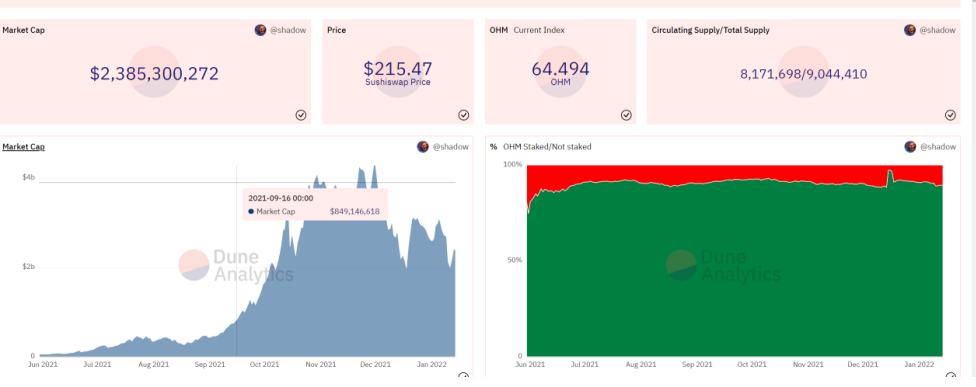Click Dec 2021 label on Staked chart

point(864,365)
